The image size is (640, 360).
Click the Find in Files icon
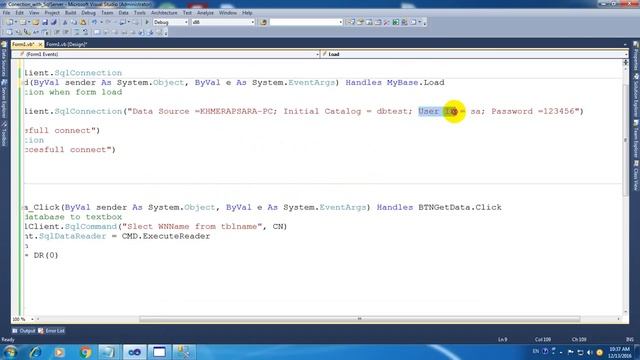(x=263, y=22)
